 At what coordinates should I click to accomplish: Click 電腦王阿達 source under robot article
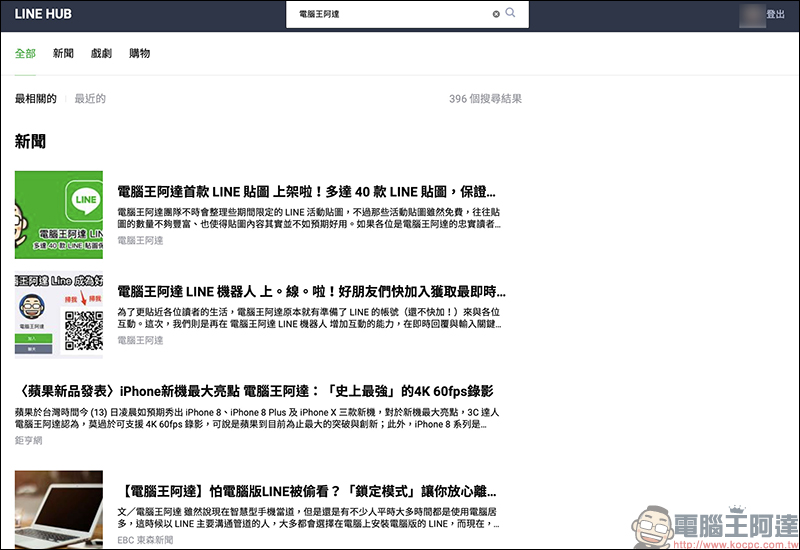coord(140,340)
